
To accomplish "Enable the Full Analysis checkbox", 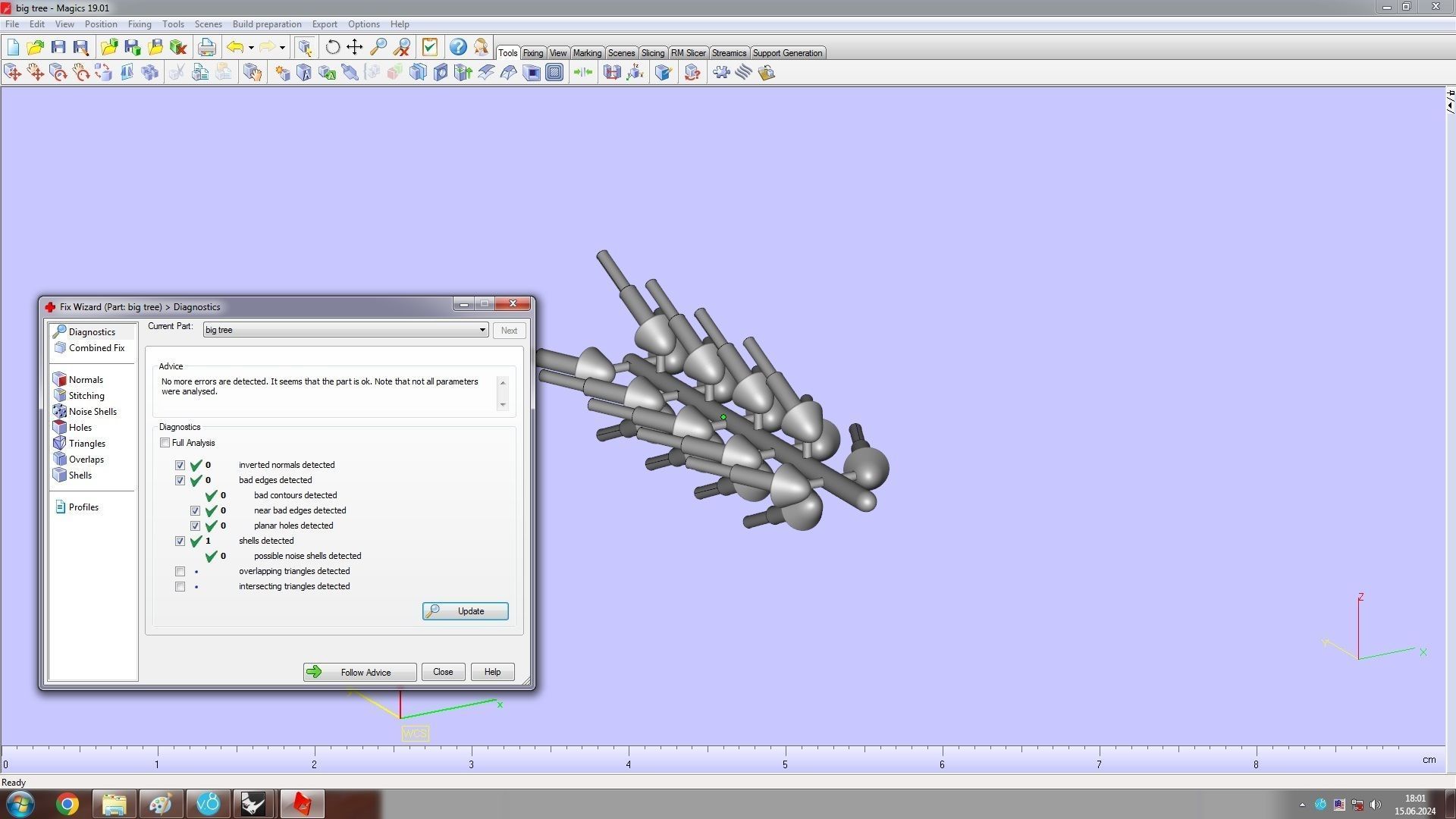I will click(165, 443).
